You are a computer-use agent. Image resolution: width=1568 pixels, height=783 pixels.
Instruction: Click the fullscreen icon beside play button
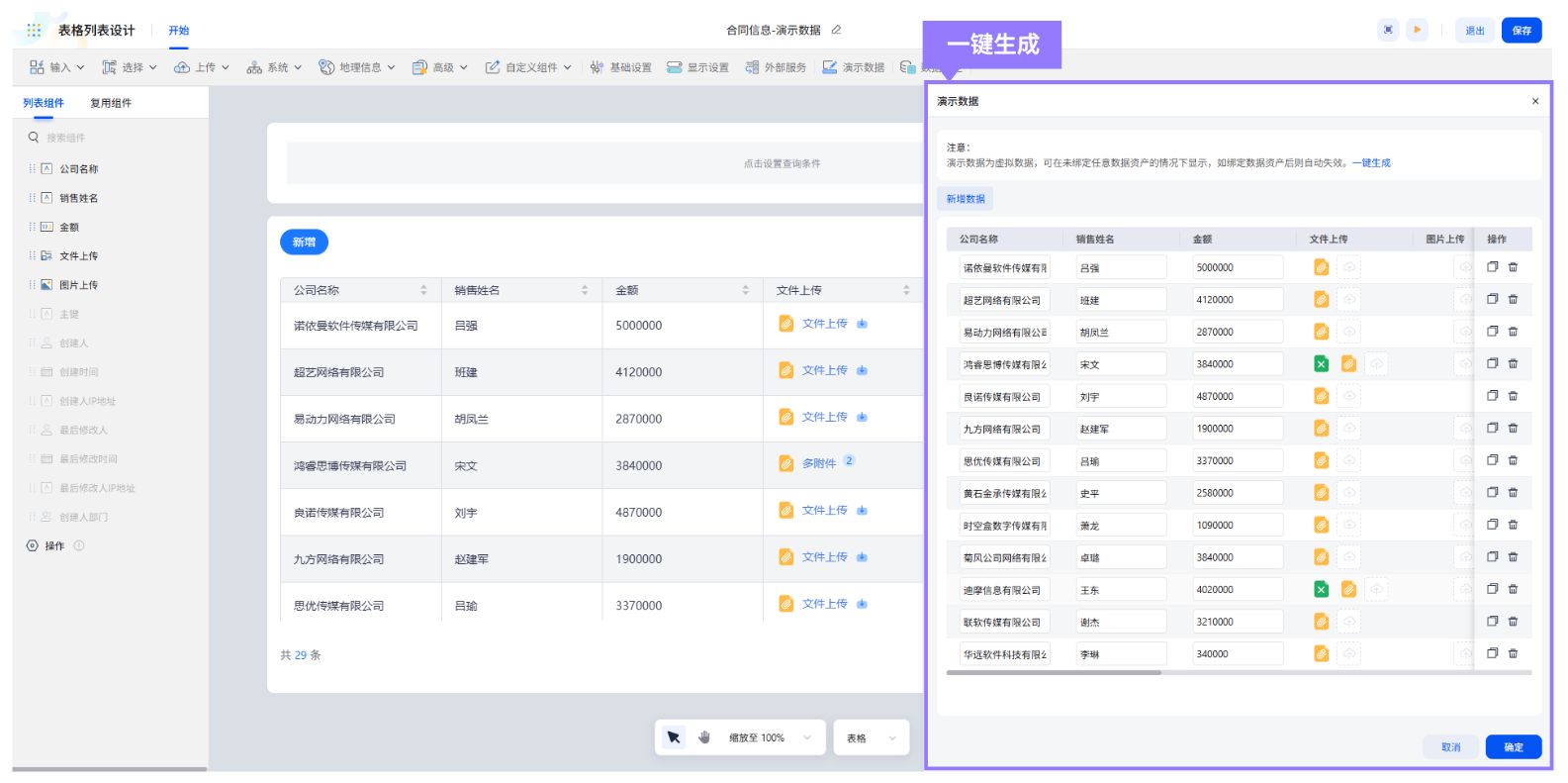click(1388, 30)
